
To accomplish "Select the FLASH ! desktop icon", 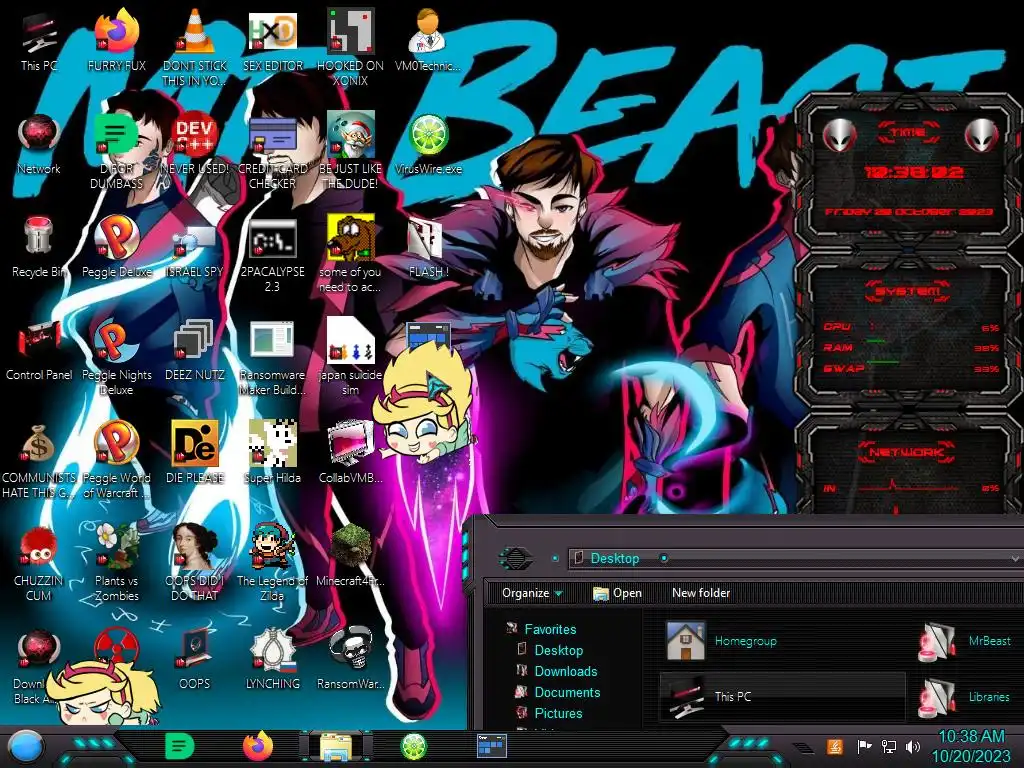I will [428, 248].
